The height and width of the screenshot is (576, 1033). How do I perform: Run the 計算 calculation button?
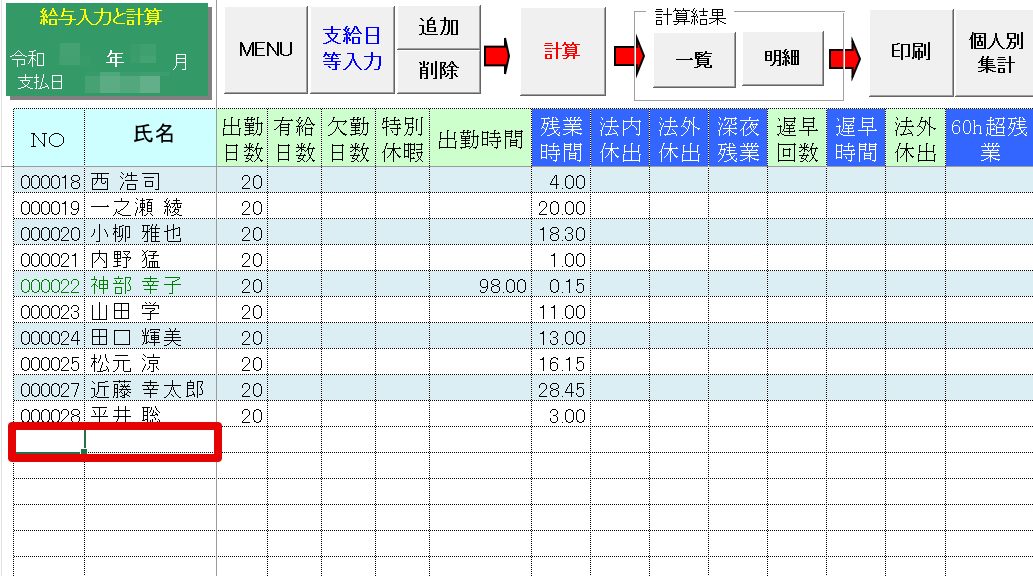click(x=562, y=50)
